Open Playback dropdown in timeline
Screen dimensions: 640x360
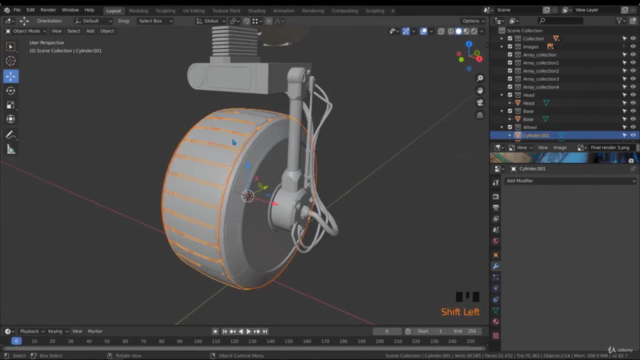(x=32, y=331)
